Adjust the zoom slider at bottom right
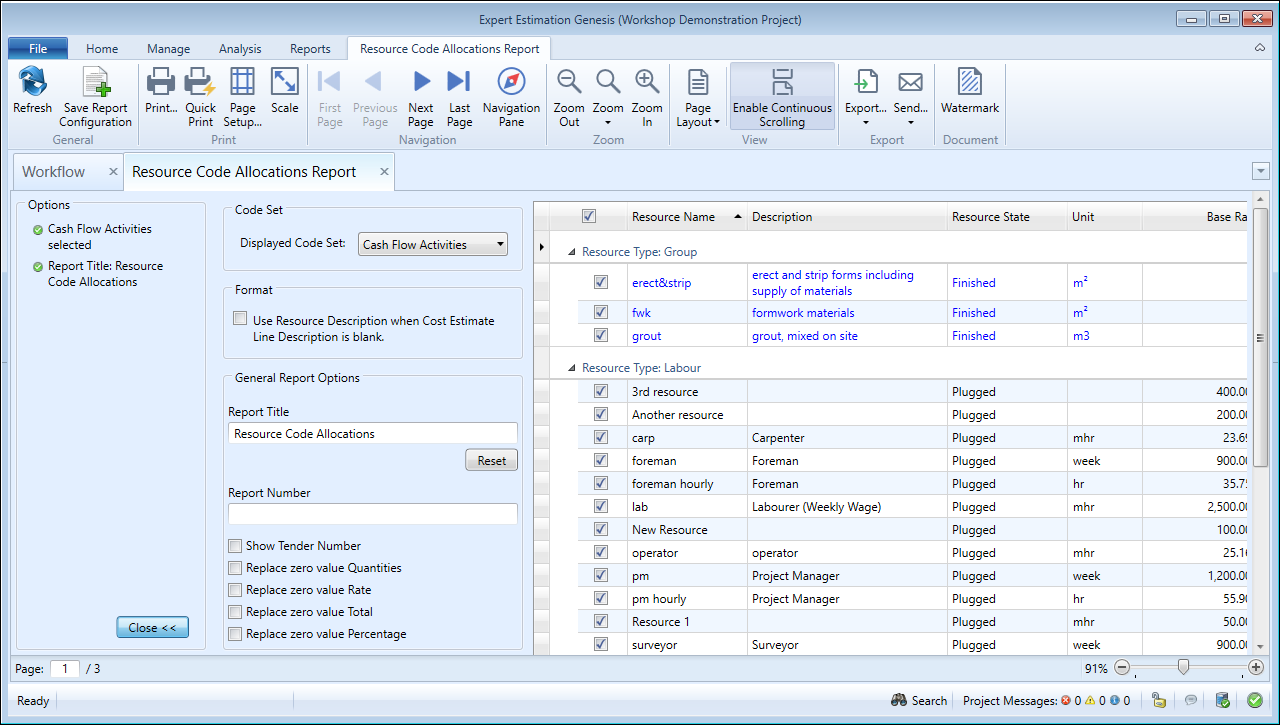This screenshot has width=1280, height=725. 1183,667
